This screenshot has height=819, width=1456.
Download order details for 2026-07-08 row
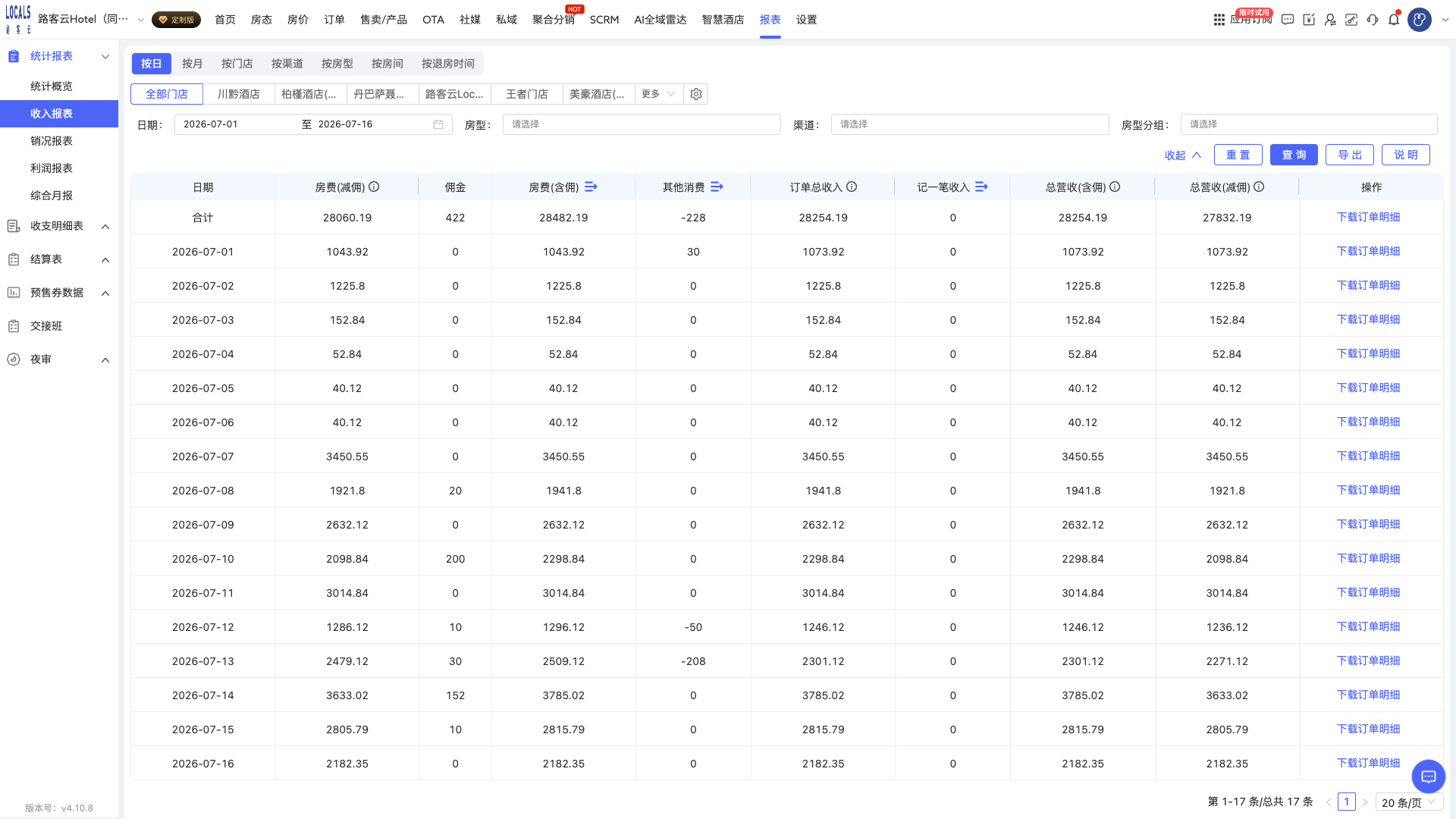(1369, 490)
